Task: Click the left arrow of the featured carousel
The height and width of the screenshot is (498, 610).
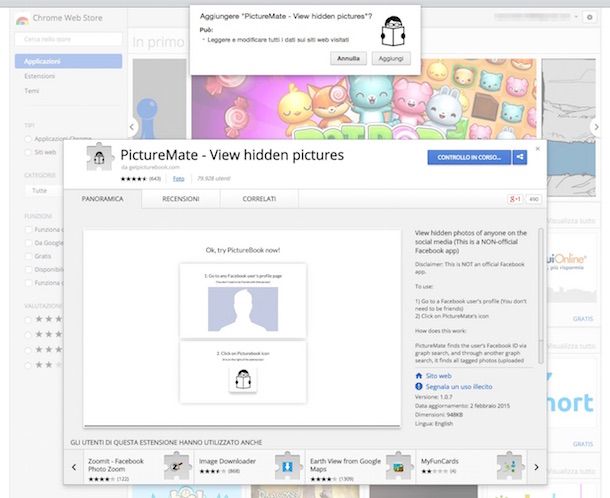Action: [132, 127]
